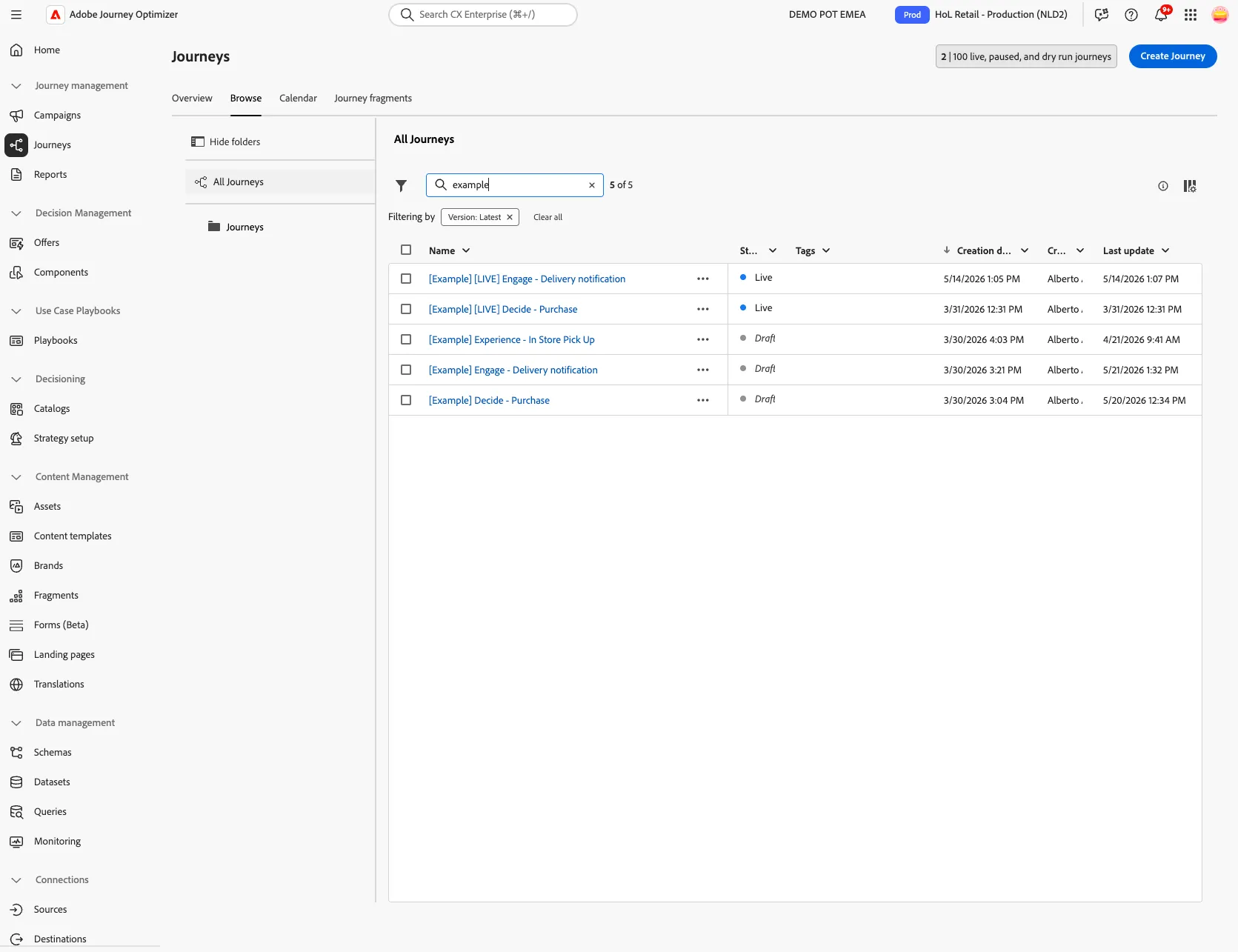This screenshot has height=952, width=1238.
Task: Open the column settings icon
Action: click(1190, 186)
